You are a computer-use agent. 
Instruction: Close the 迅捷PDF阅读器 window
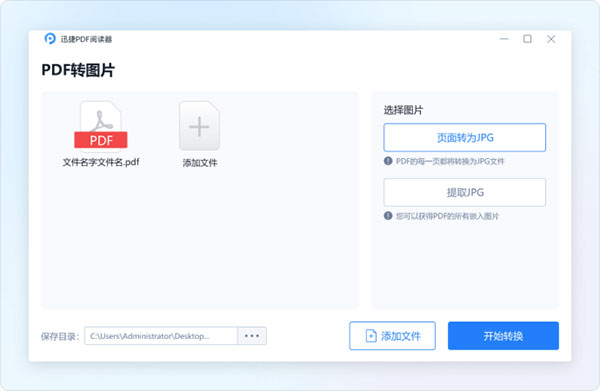[551, 39]
